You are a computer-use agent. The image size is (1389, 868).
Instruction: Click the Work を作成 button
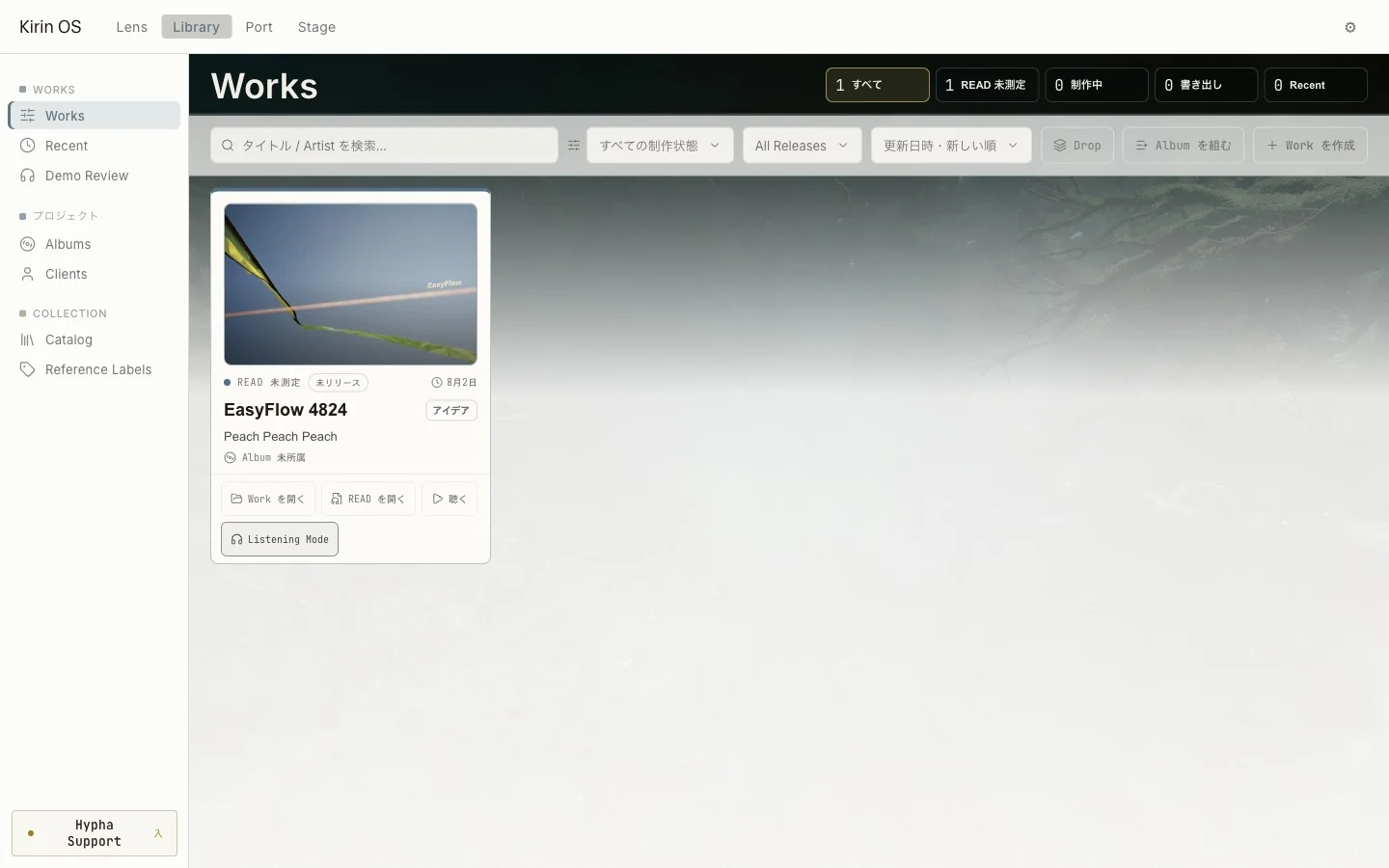pos(1311,146)
